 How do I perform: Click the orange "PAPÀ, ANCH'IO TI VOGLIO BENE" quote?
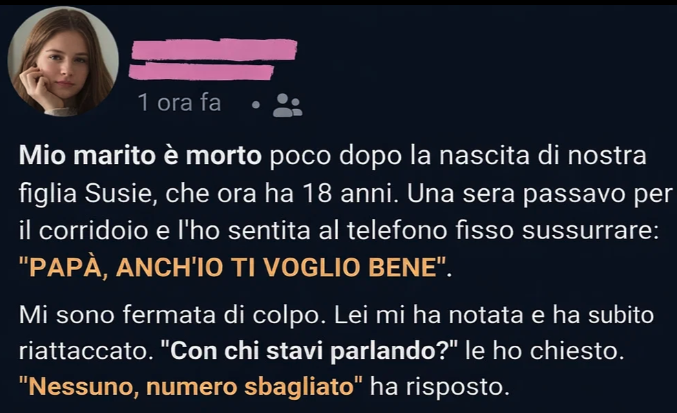pyautogui.click(x=233, y=268)
